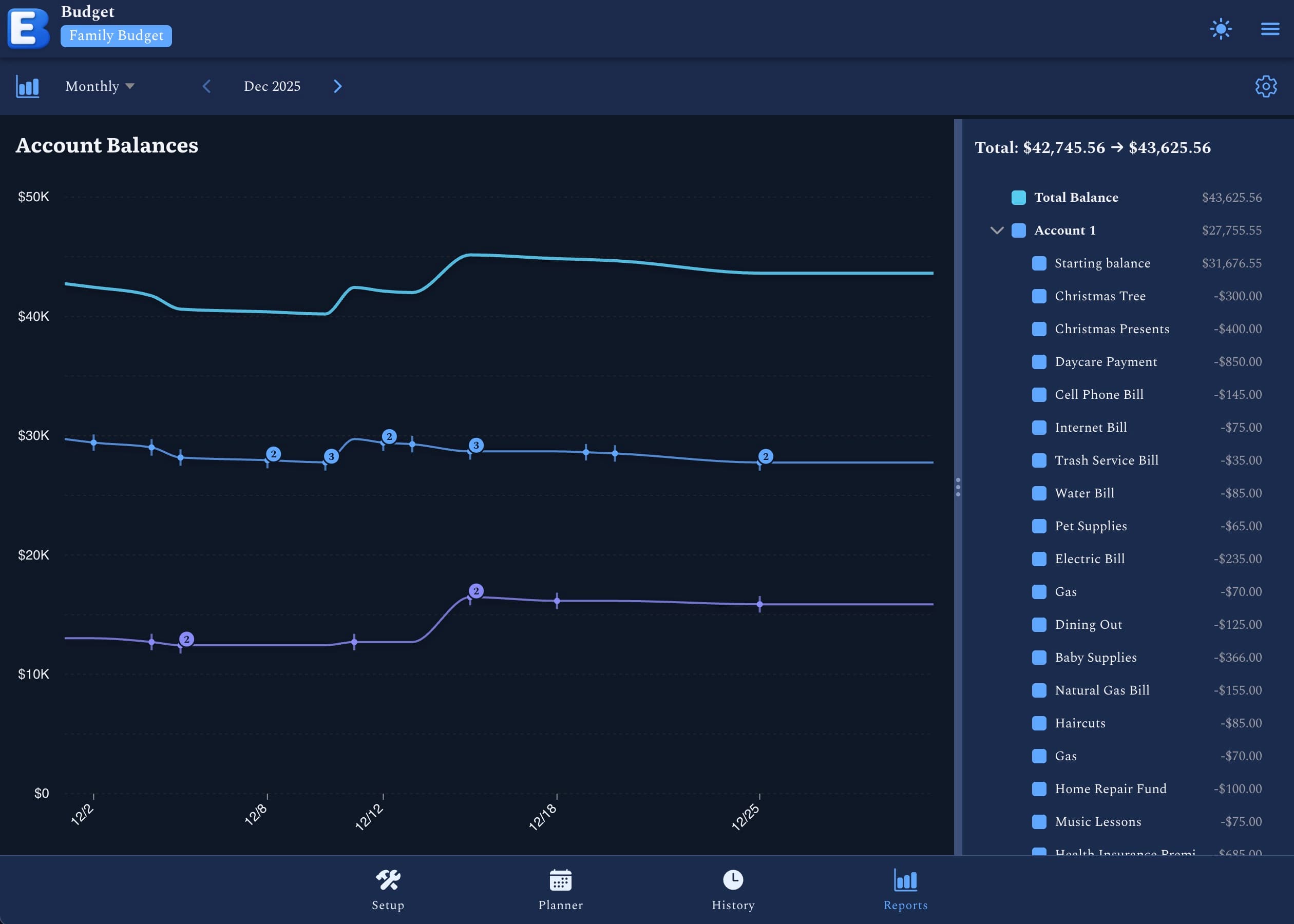Click the bar chart report type icon

28,86
